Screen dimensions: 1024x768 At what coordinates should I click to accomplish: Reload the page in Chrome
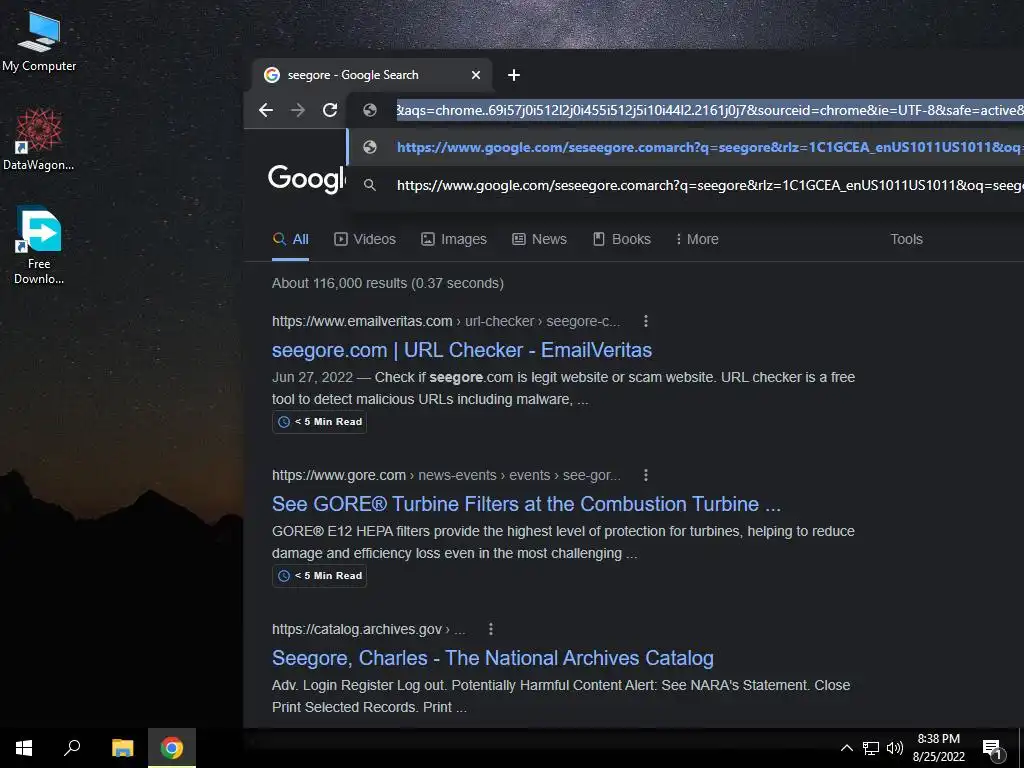pyautogui.click(x=330, y=110)
